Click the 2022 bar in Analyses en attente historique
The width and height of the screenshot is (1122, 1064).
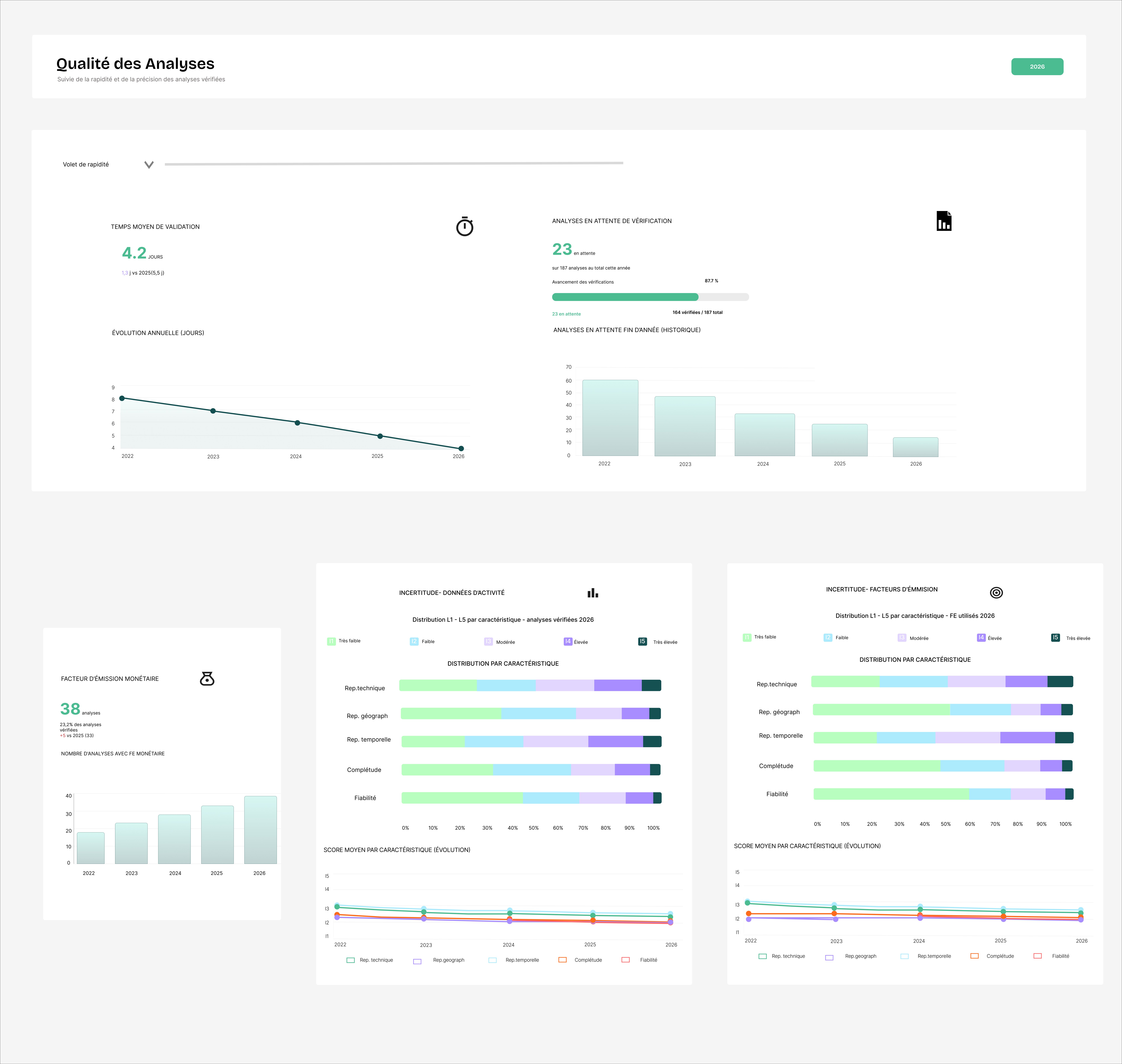[610, 418]
